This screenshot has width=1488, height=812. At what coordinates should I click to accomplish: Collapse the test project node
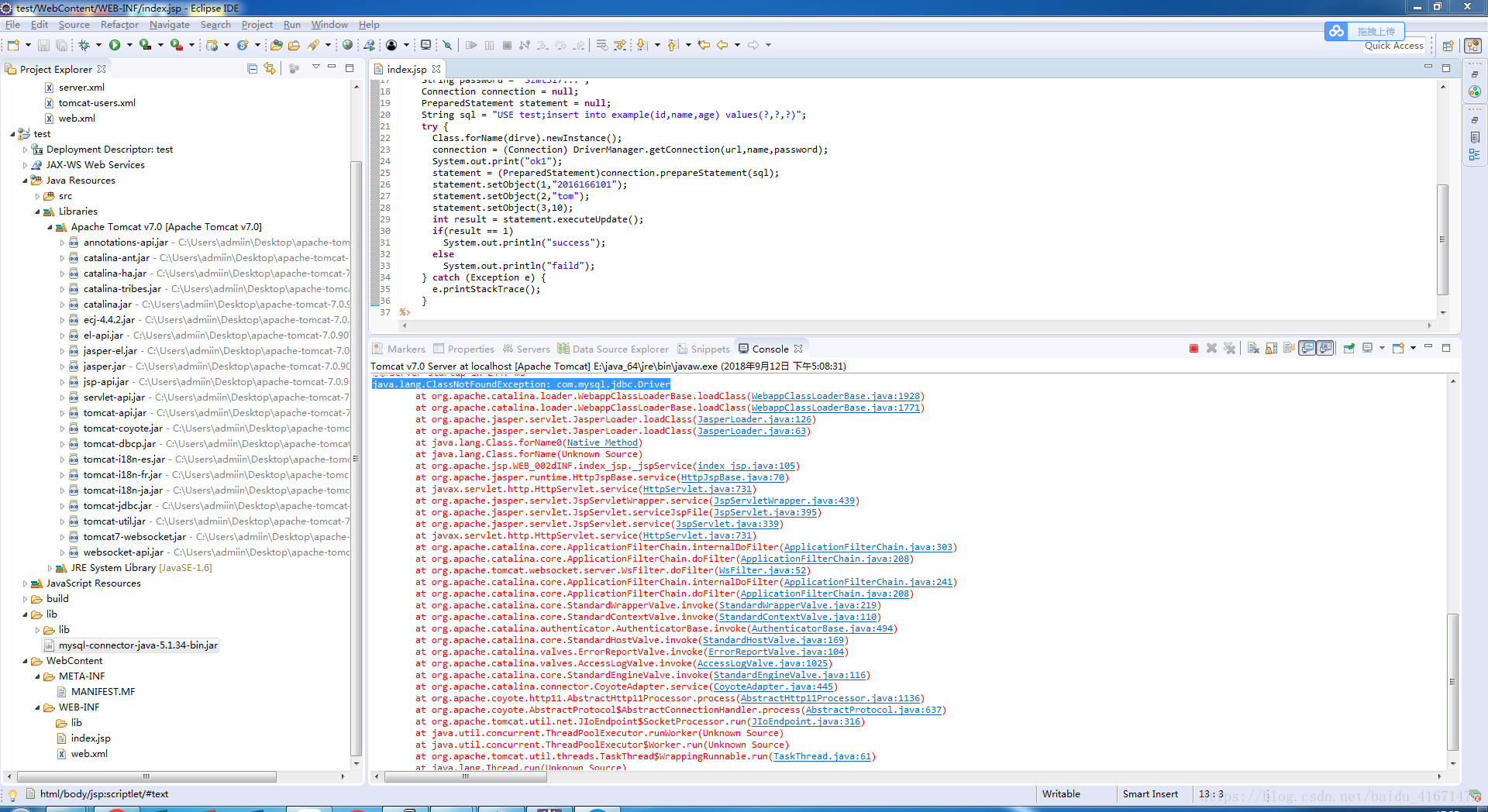[x=12, y=134]
